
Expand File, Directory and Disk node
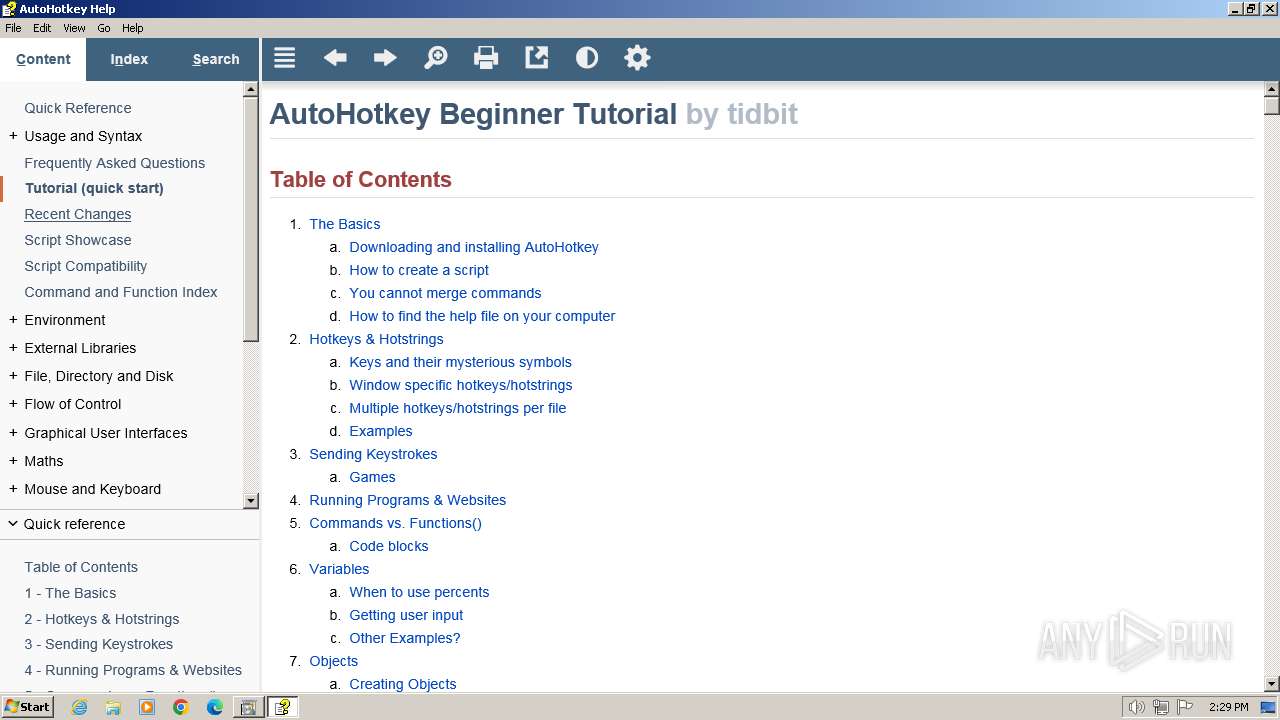[13, 376]
